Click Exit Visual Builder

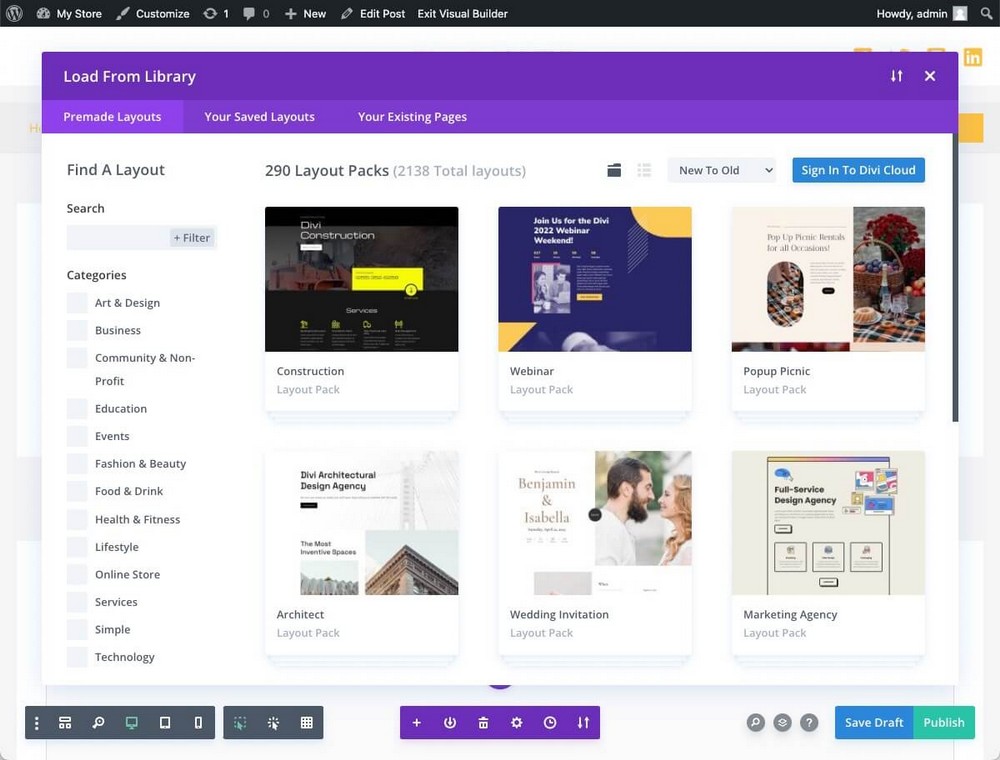(x=462, y=13)
